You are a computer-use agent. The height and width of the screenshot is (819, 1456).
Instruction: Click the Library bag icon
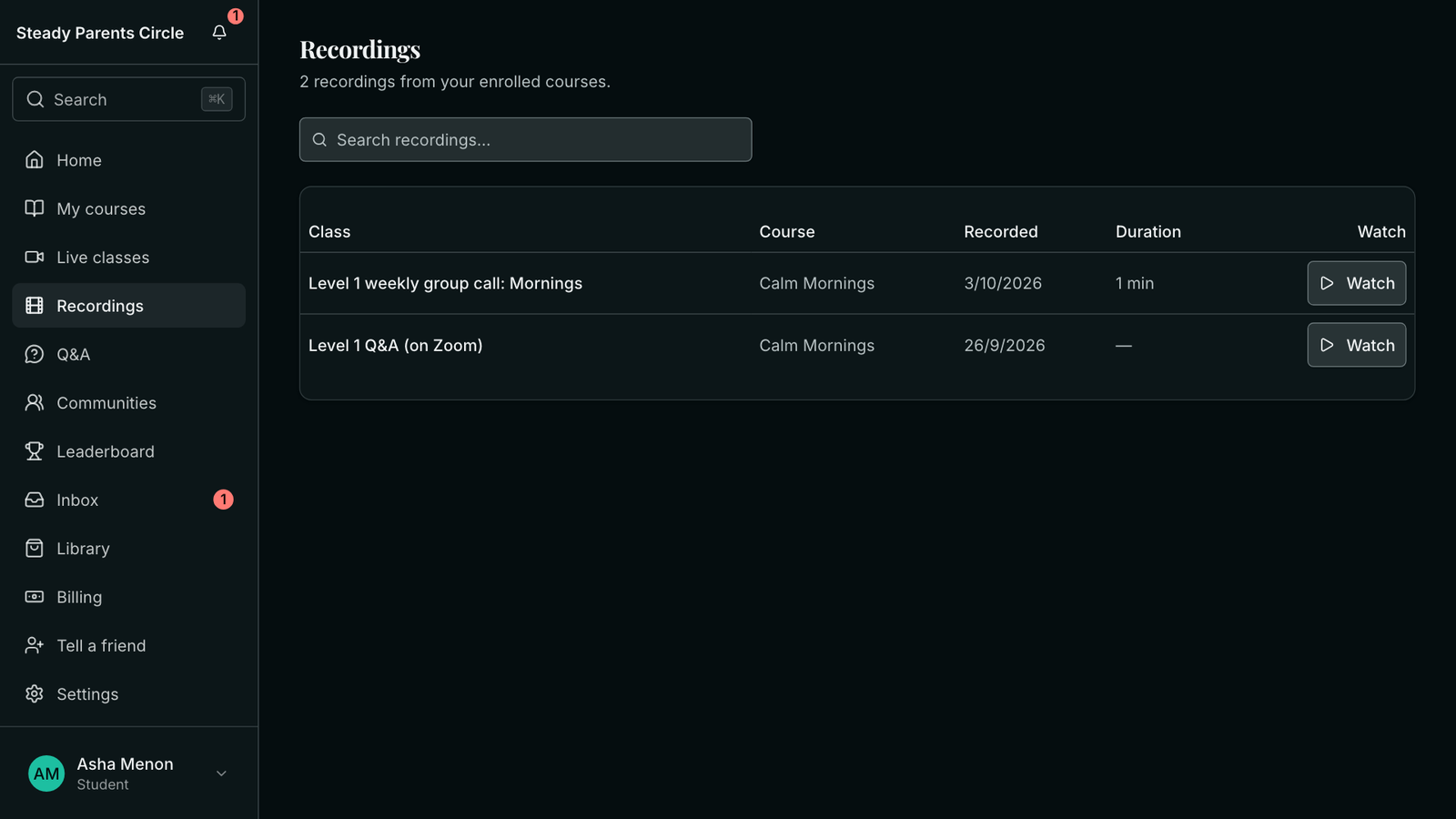pyautogui.click(x=35, y=548)
